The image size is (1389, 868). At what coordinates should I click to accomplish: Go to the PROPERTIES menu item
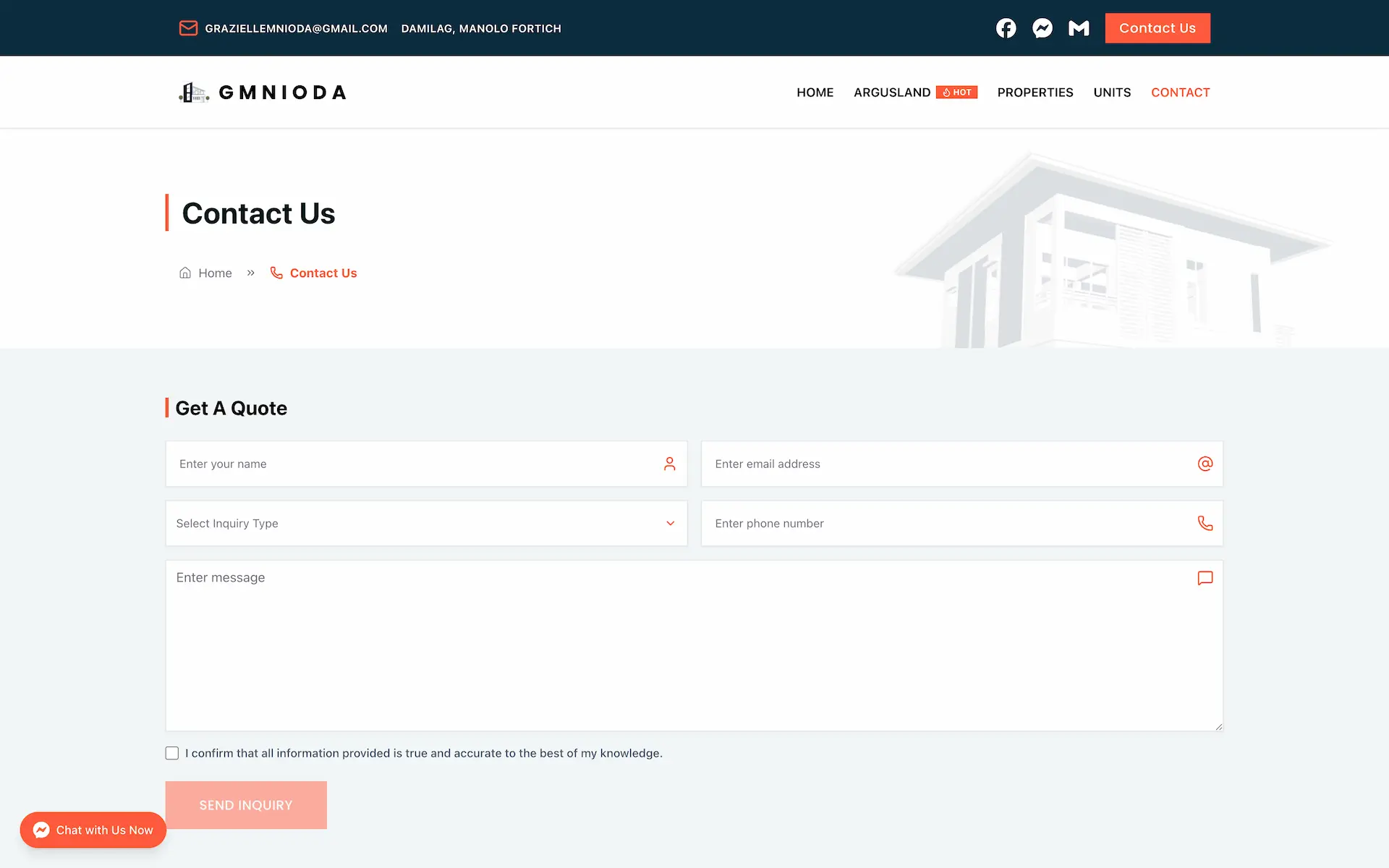click(1035, 93)
